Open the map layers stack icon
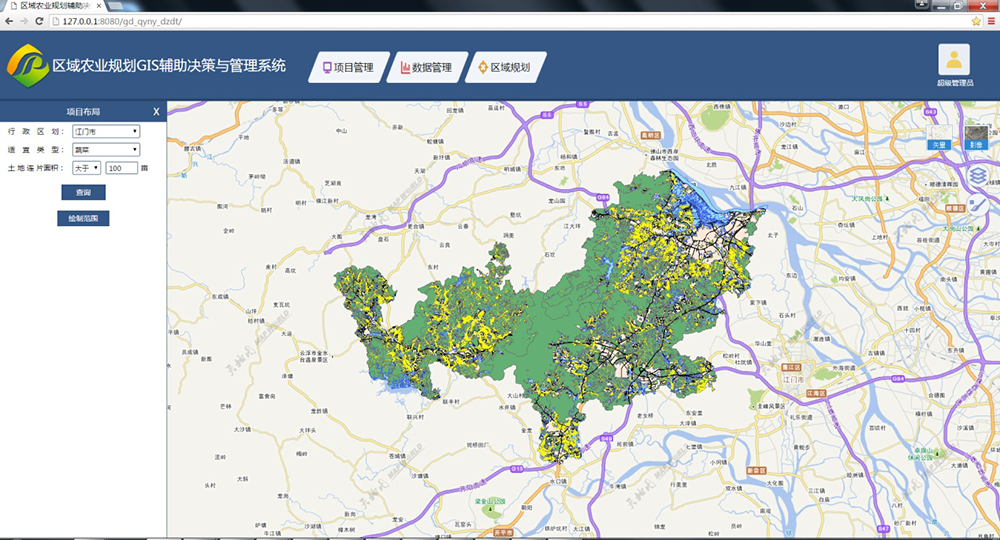Viewport: 1000px width, 540px height. pyautogui.click(x=978, y=176)
